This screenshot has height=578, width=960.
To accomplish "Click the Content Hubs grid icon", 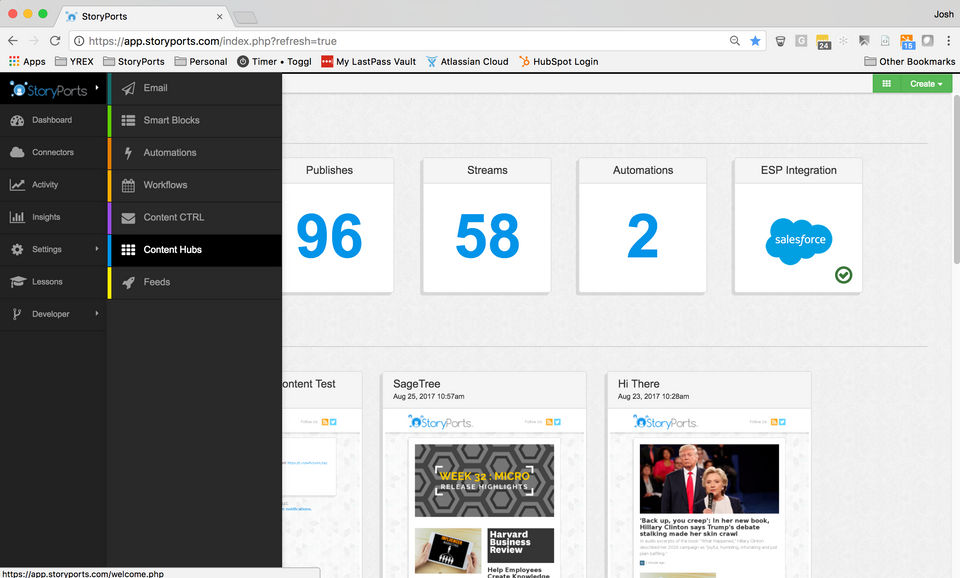I will click(128, 250).
